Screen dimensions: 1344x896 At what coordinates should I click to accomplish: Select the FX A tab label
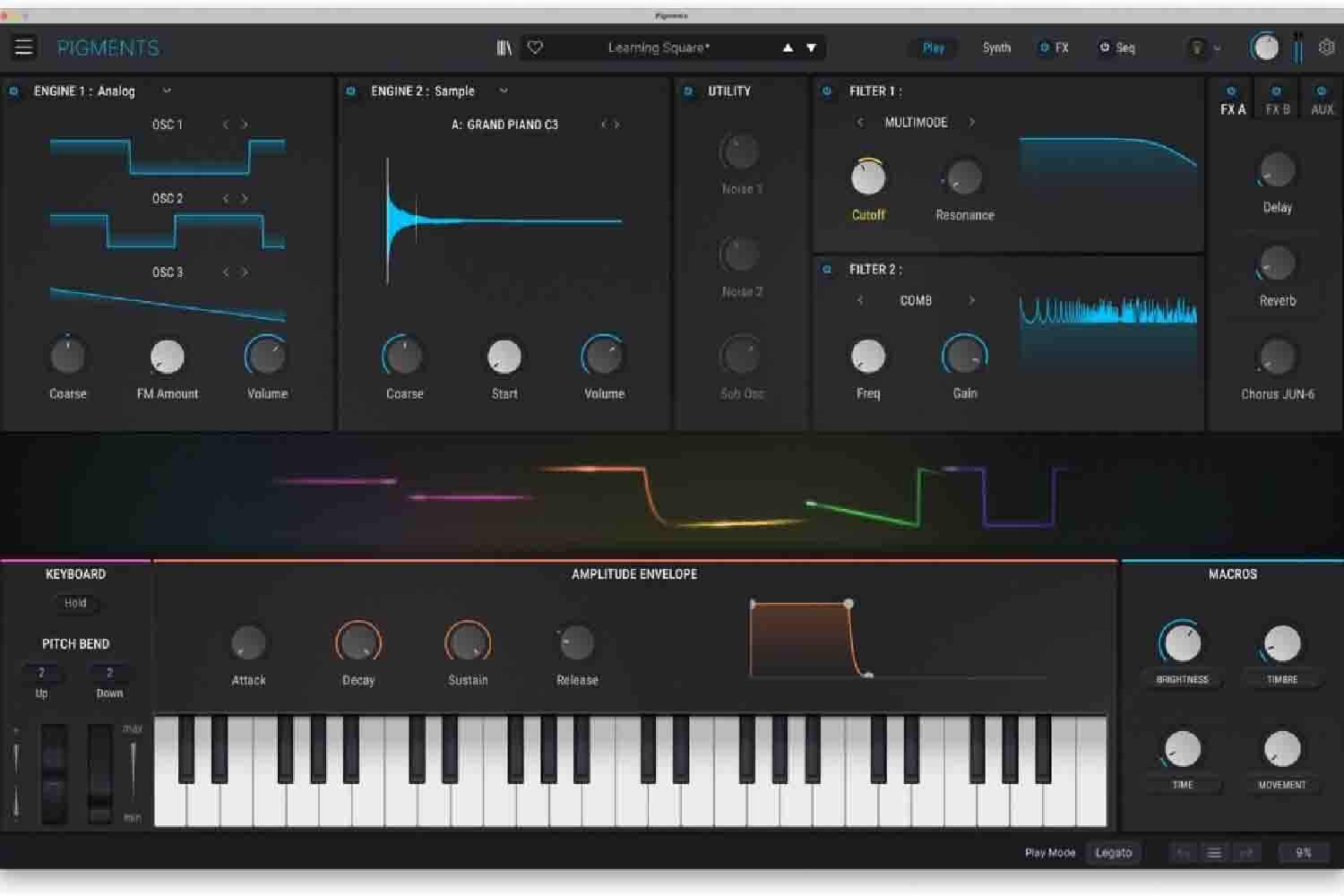(1233, 109)
